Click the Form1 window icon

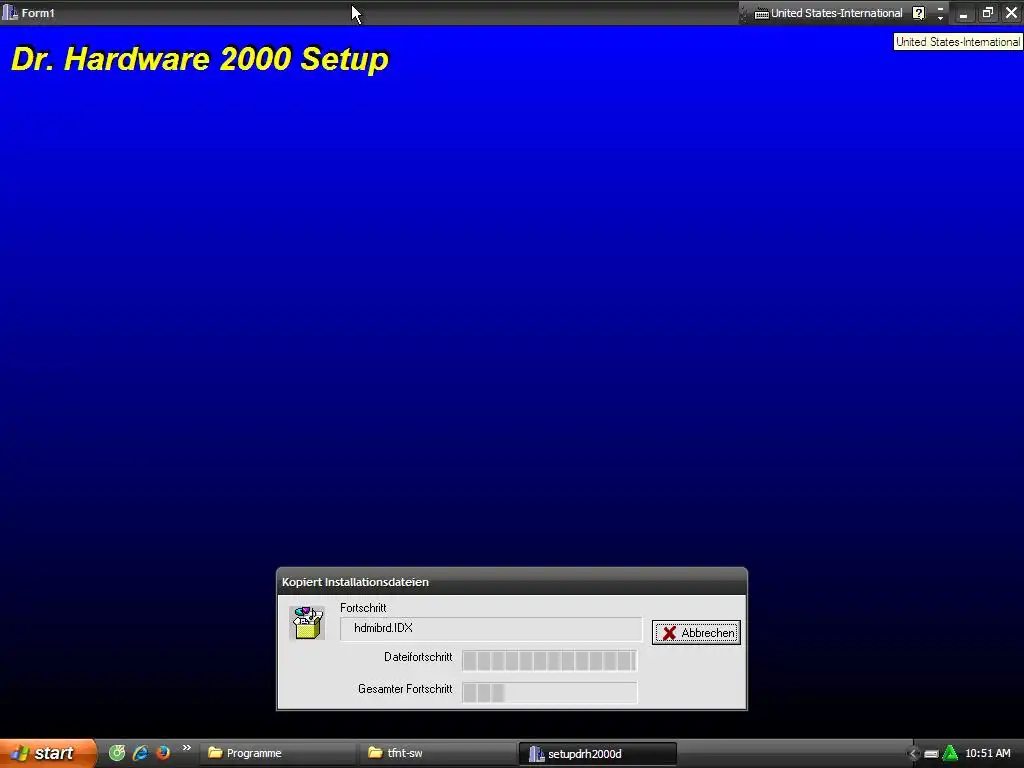[x=10, y=12]
